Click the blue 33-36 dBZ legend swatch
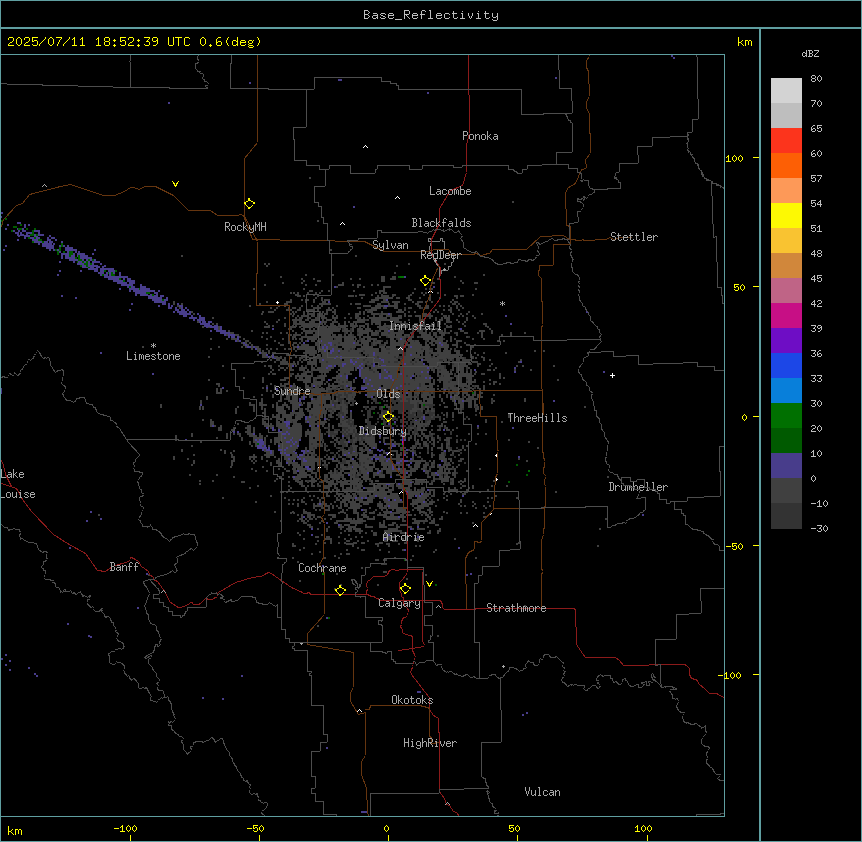This screenshot has width=862, height=842. coord(786,366)
